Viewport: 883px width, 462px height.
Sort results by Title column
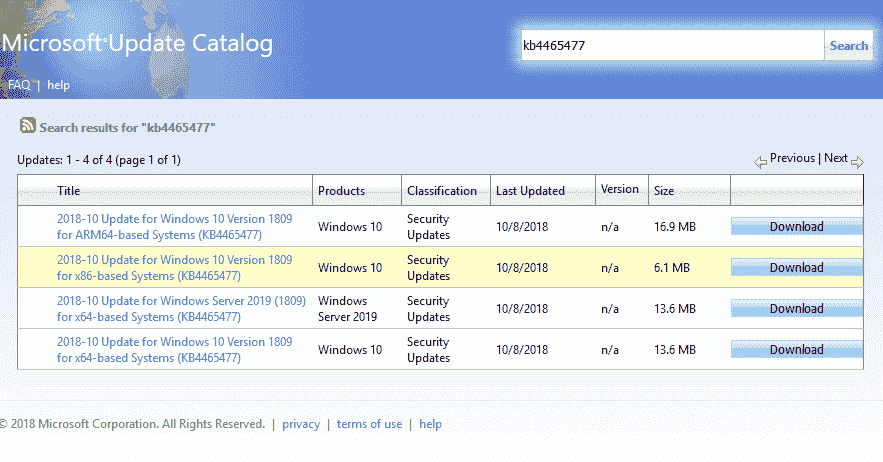(69, 191)
